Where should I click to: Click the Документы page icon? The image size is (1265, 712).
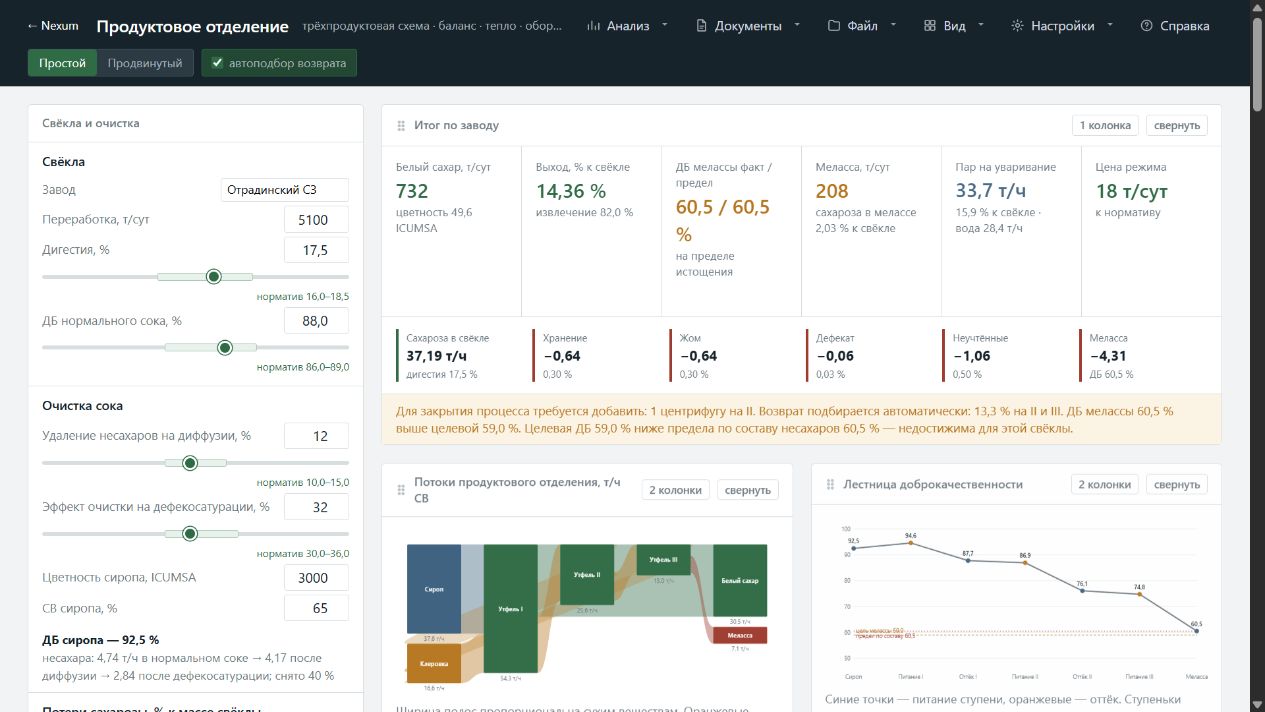702,26
